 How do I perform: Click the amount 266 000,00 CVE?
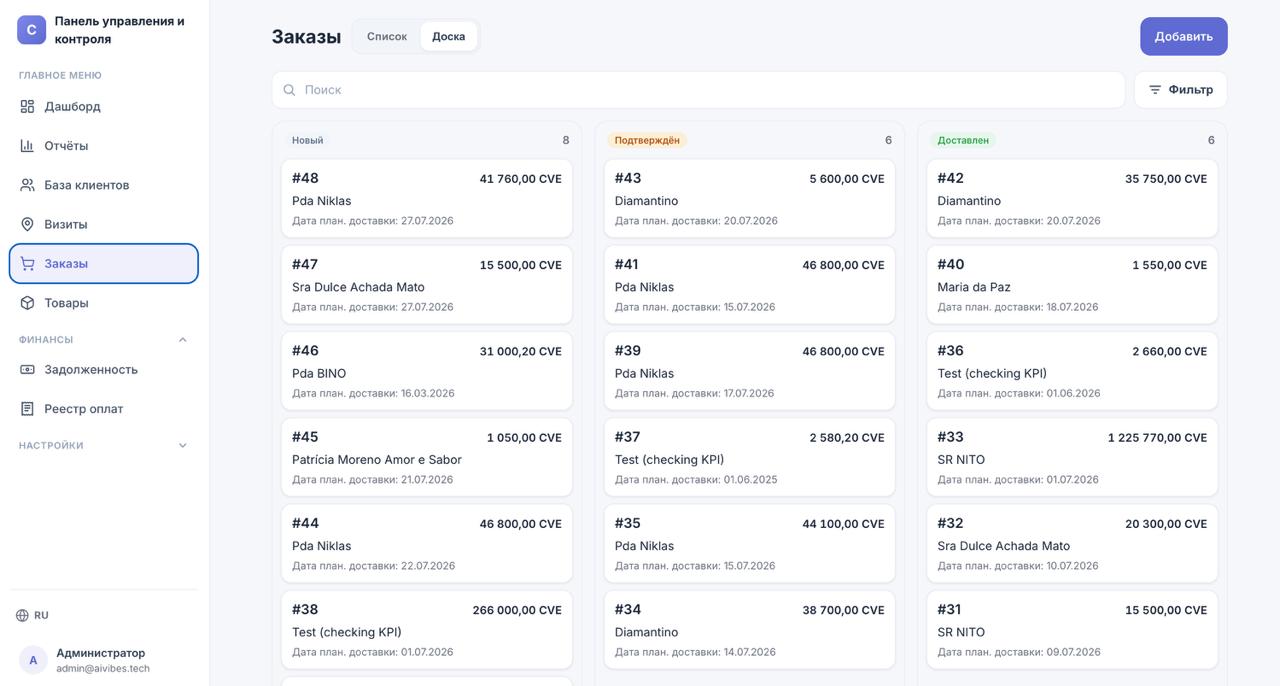[x=517, y=610]
